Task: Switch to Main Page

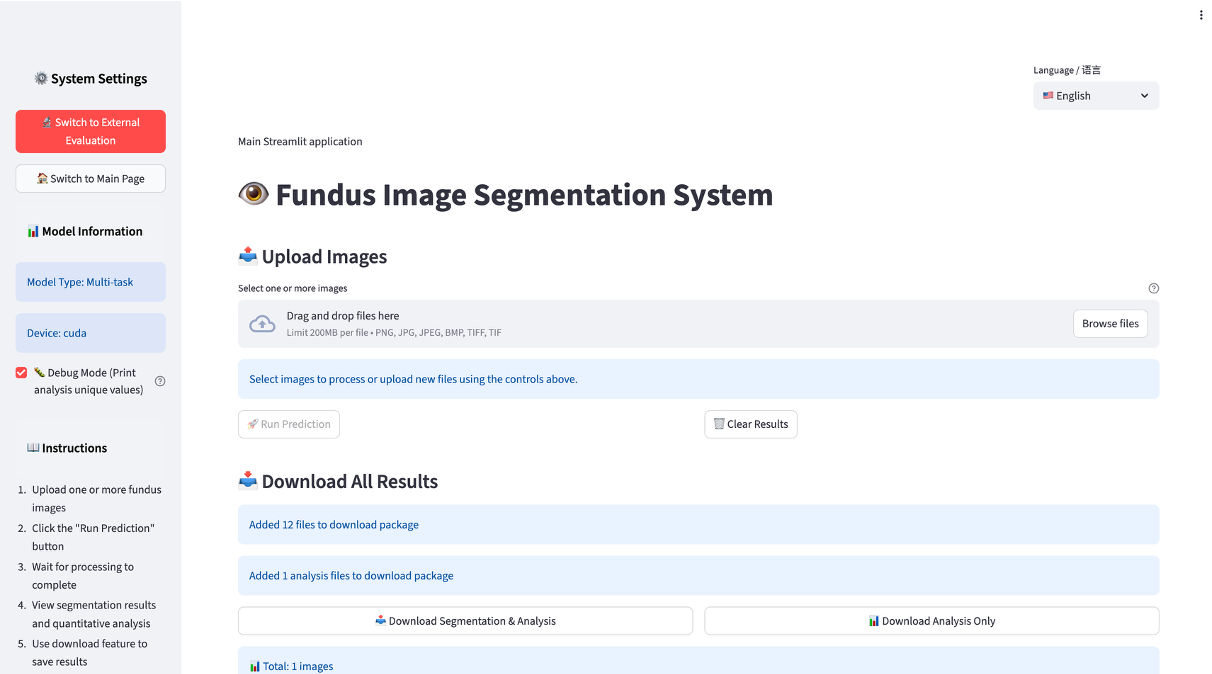Action: pos(91,179)
